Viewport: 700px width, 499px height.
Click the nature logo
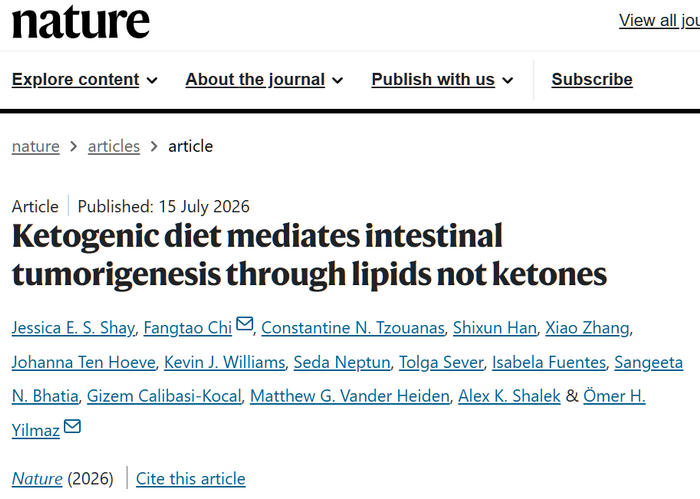coord(81,21)
